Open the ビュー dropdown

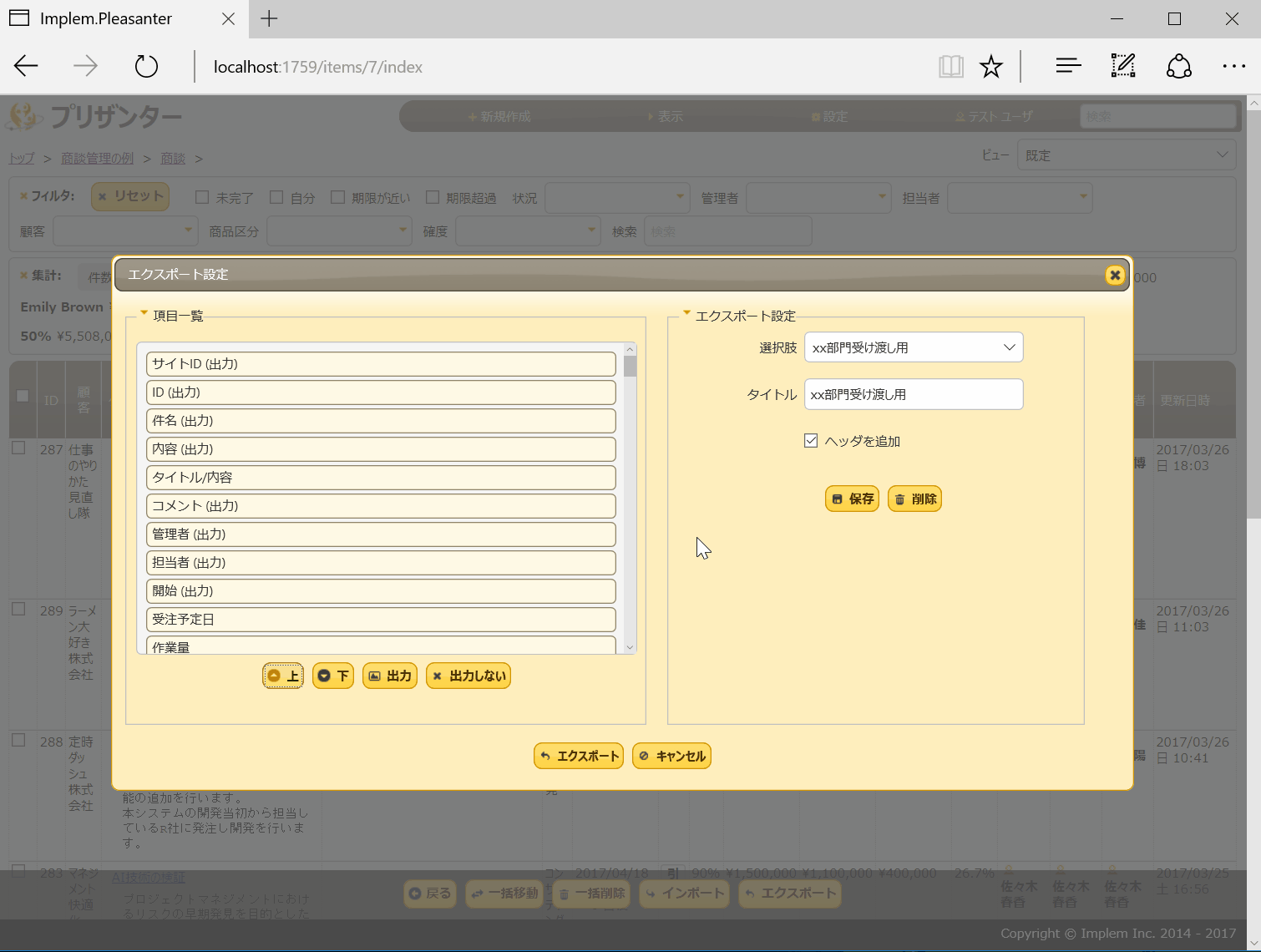point(1126,154)
